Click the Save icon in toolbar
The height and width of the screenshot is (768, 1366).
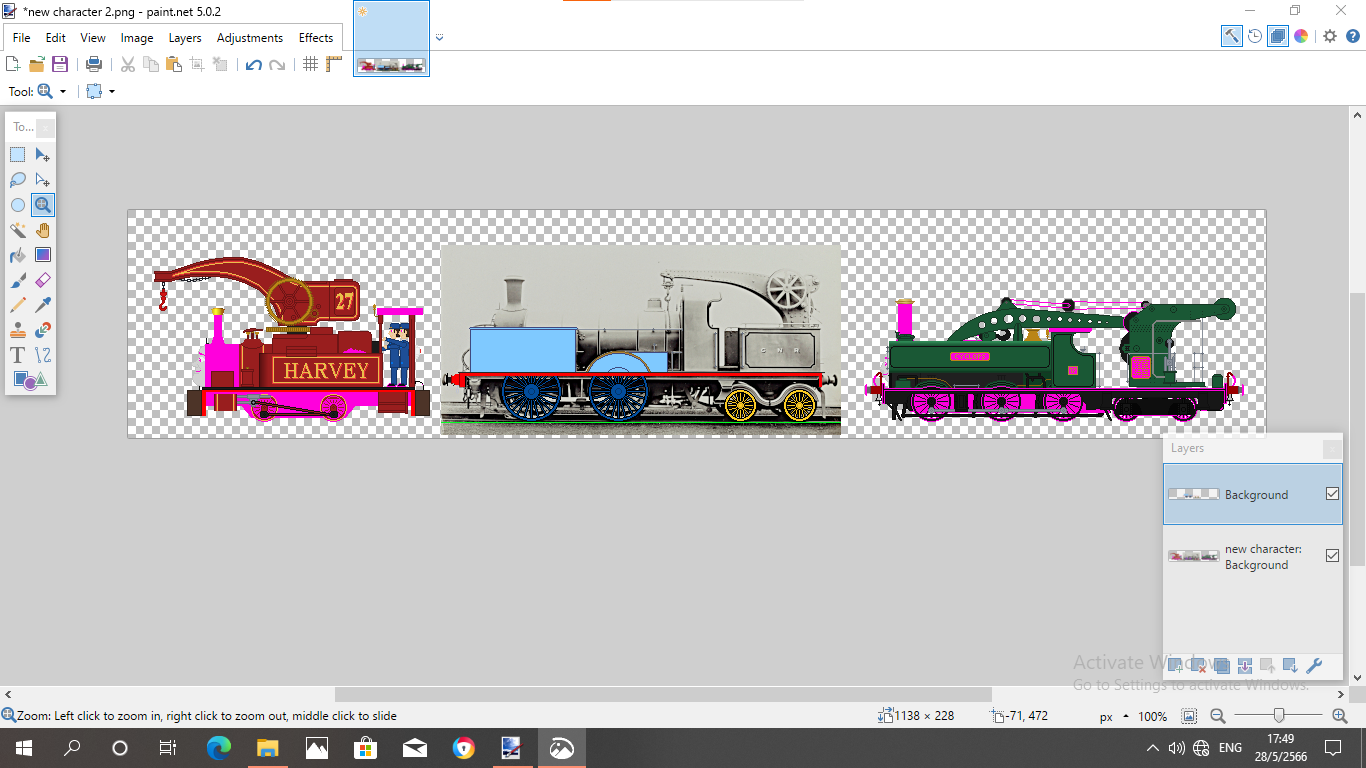pos(60,64)
